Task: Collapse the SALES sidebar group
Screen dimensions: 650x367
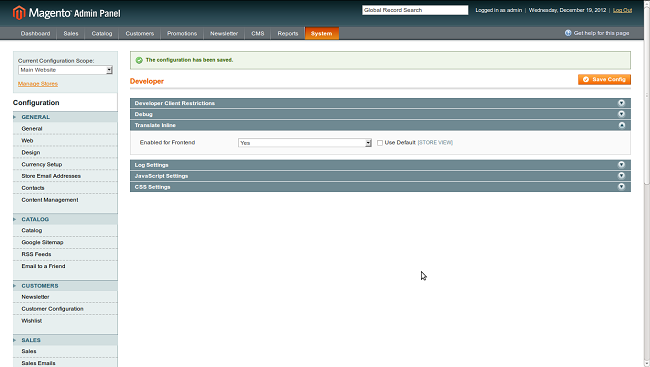Action: click(x=65, y=340)
